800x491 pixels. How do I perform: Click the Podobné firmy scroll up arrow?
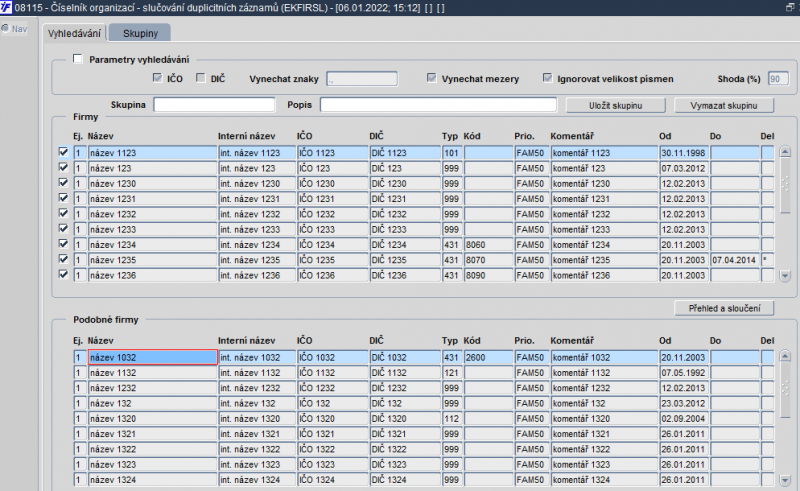(x=785, y=356)
